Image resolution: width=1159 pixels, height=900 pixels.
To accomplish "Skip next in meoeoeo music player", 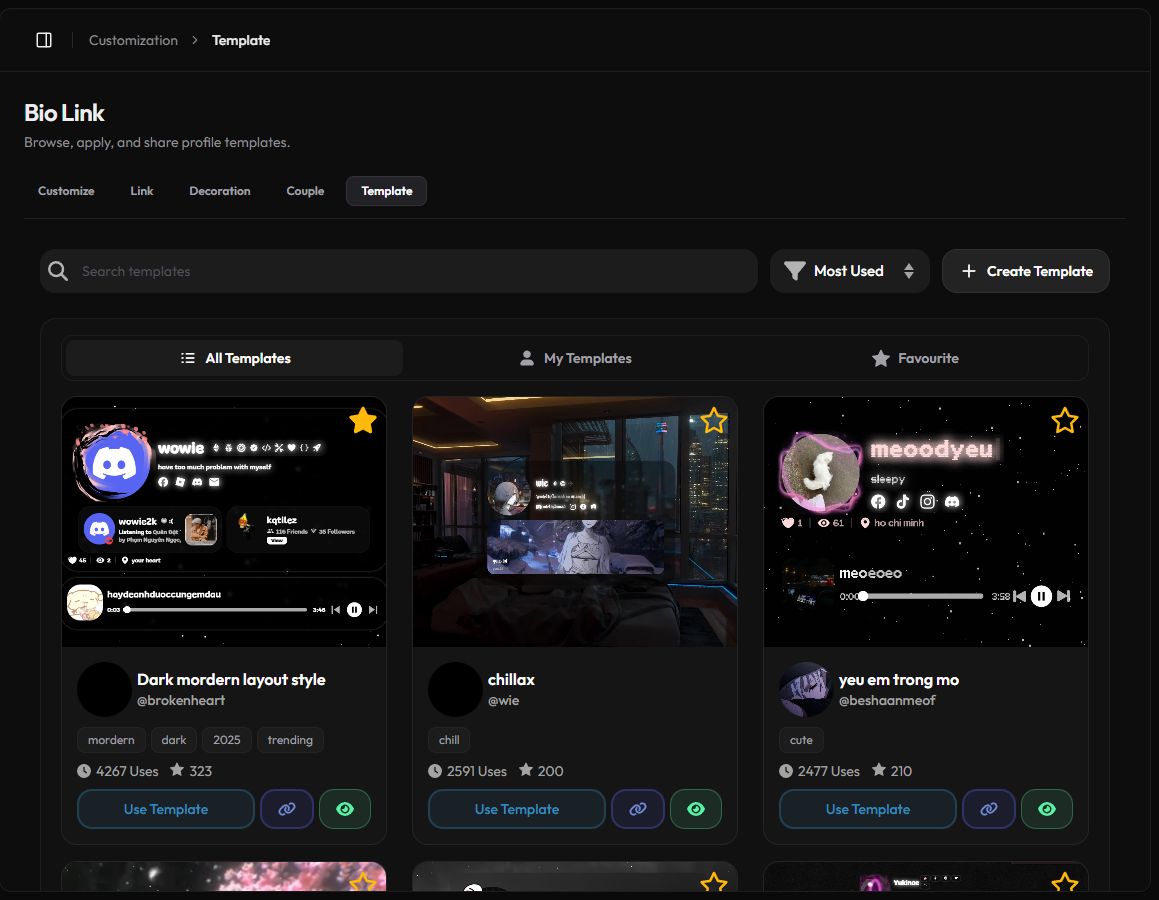I will [1064, 596].
